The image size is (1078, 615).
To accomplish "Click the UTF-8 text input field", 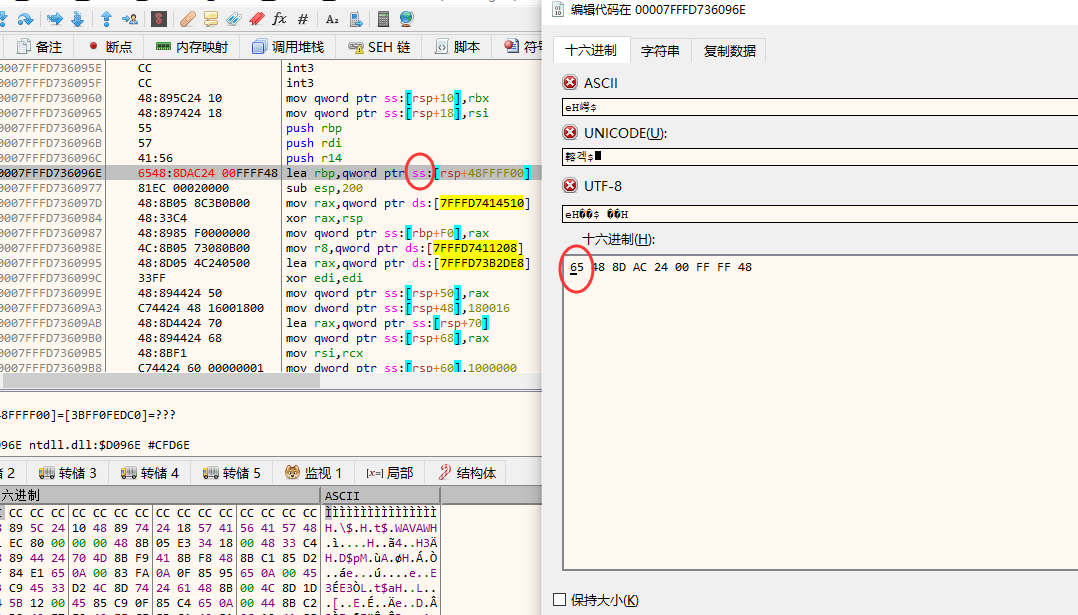I will pos(820,214).
